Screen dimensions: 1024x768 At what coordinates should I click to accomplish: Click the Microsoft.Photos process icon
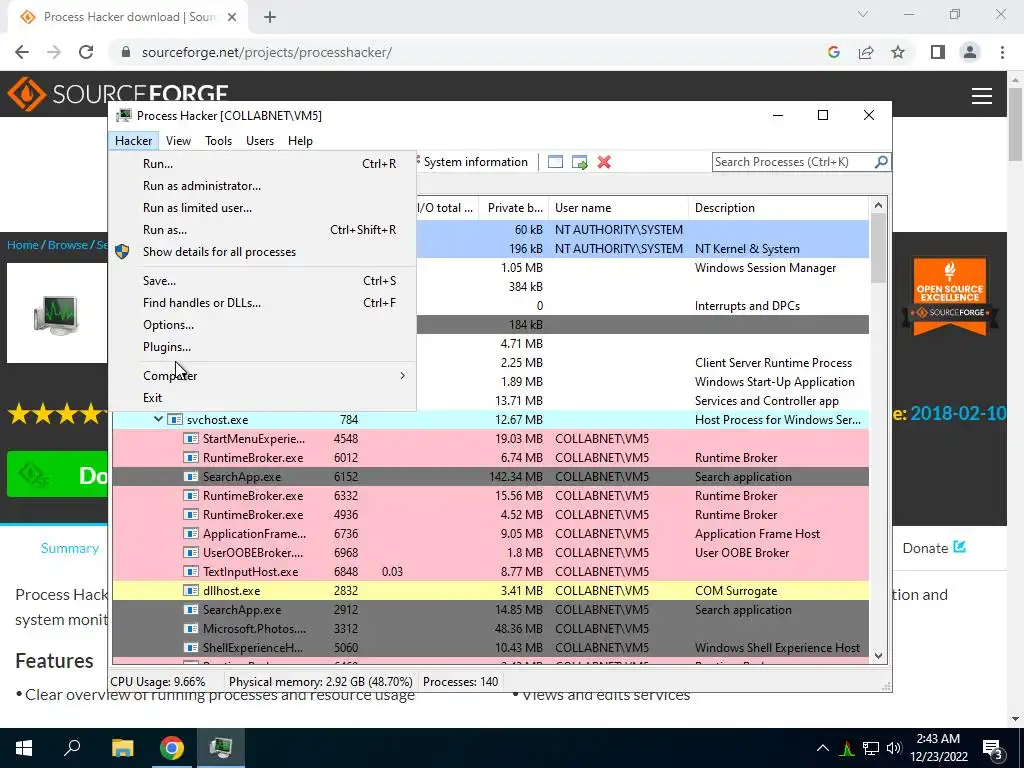(x=191, y=628)
